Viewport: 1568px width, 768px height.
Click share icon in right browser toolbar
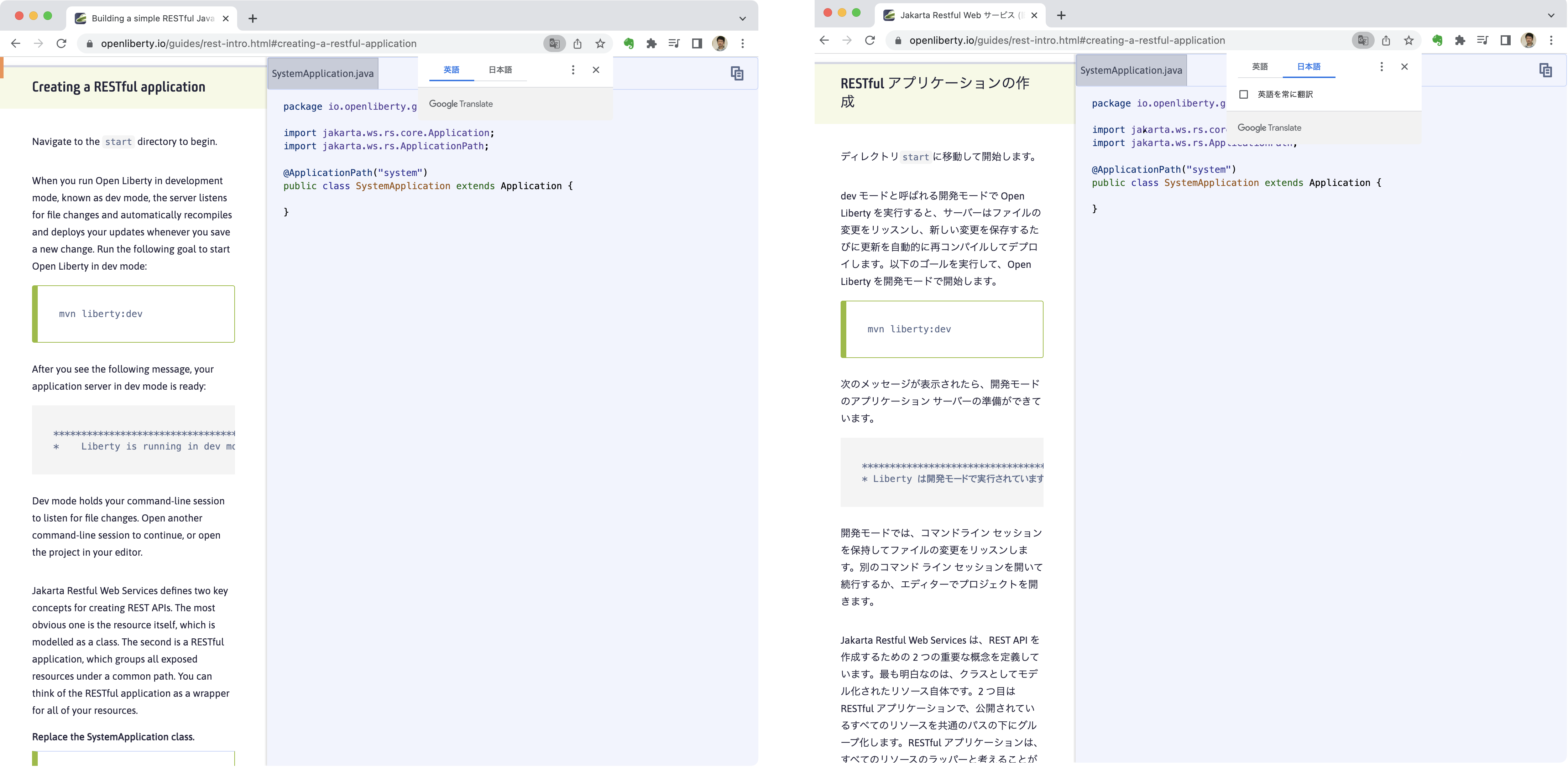[x=1386, y=40]
